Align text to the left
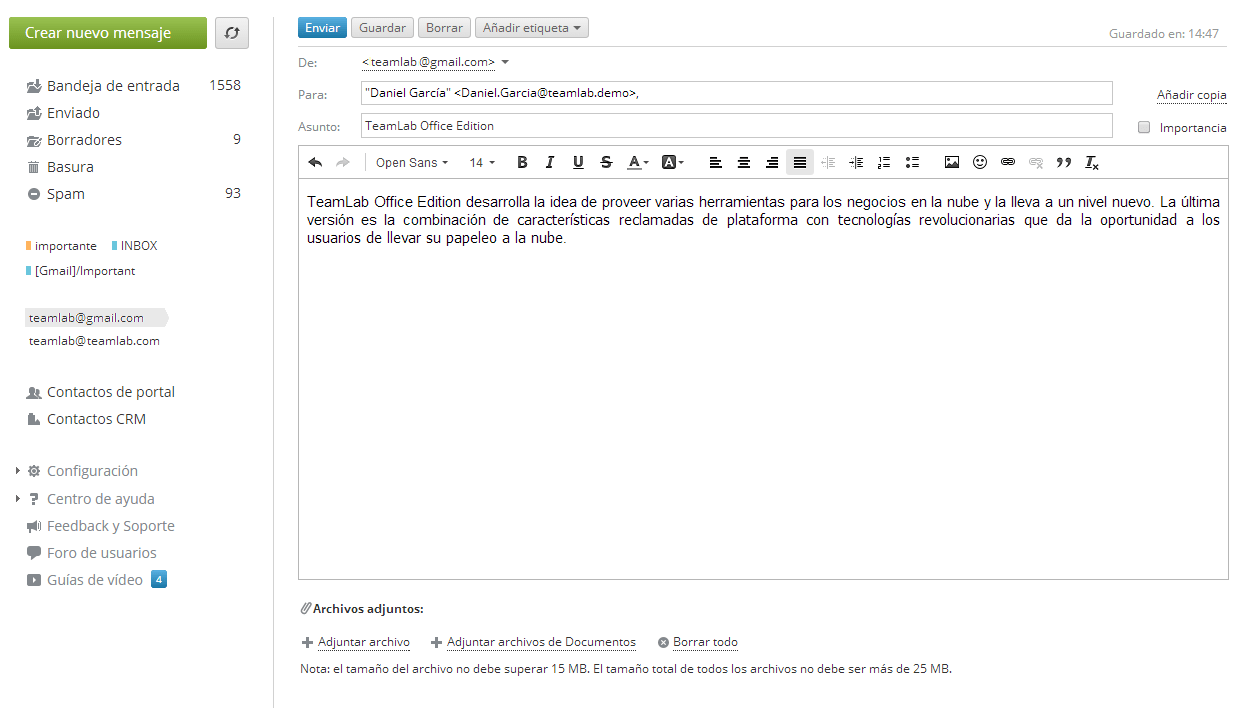Screen dimensions: 1240x708 point(715,162)
